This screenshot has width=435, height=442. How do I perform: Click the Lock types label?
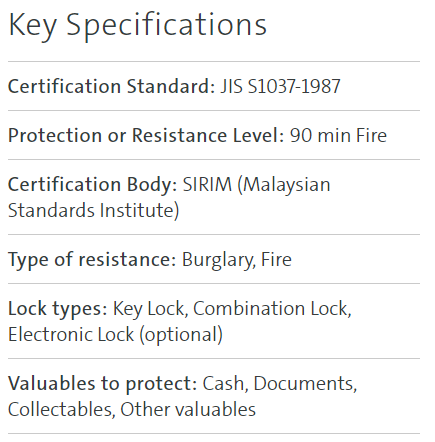point(57,308)
